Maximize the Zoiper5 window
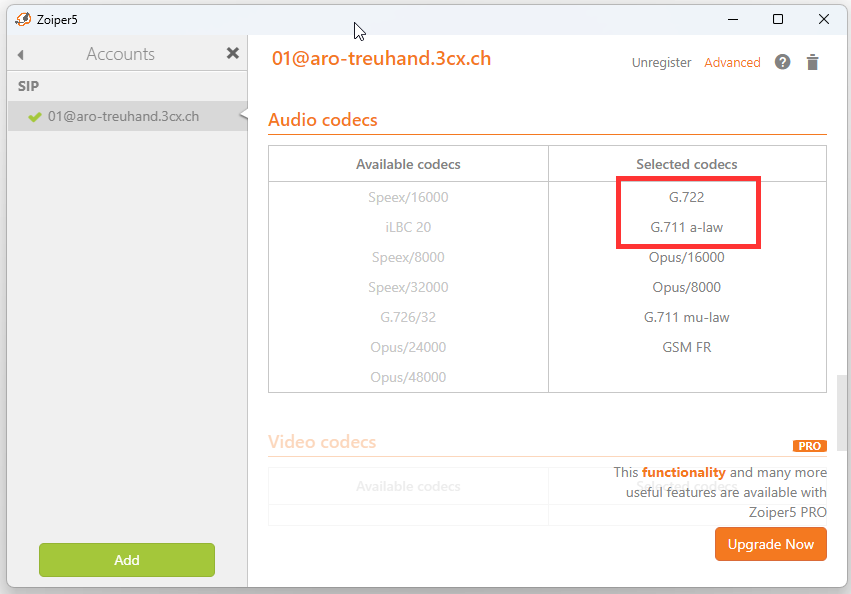 pyautogui.click(x=778, y=20)
